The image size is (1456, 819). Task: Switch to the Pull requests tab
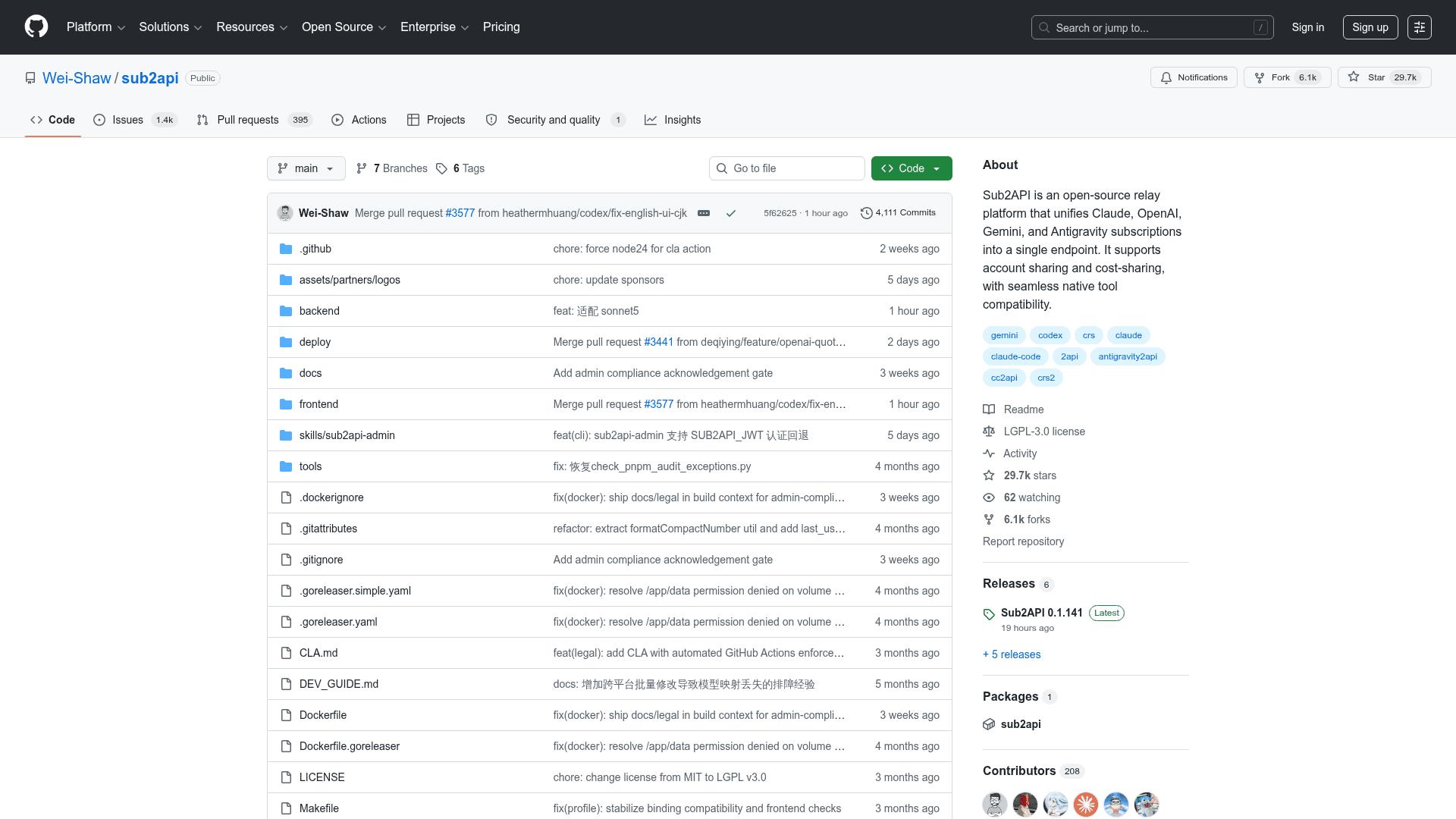(x=254, y=120)
